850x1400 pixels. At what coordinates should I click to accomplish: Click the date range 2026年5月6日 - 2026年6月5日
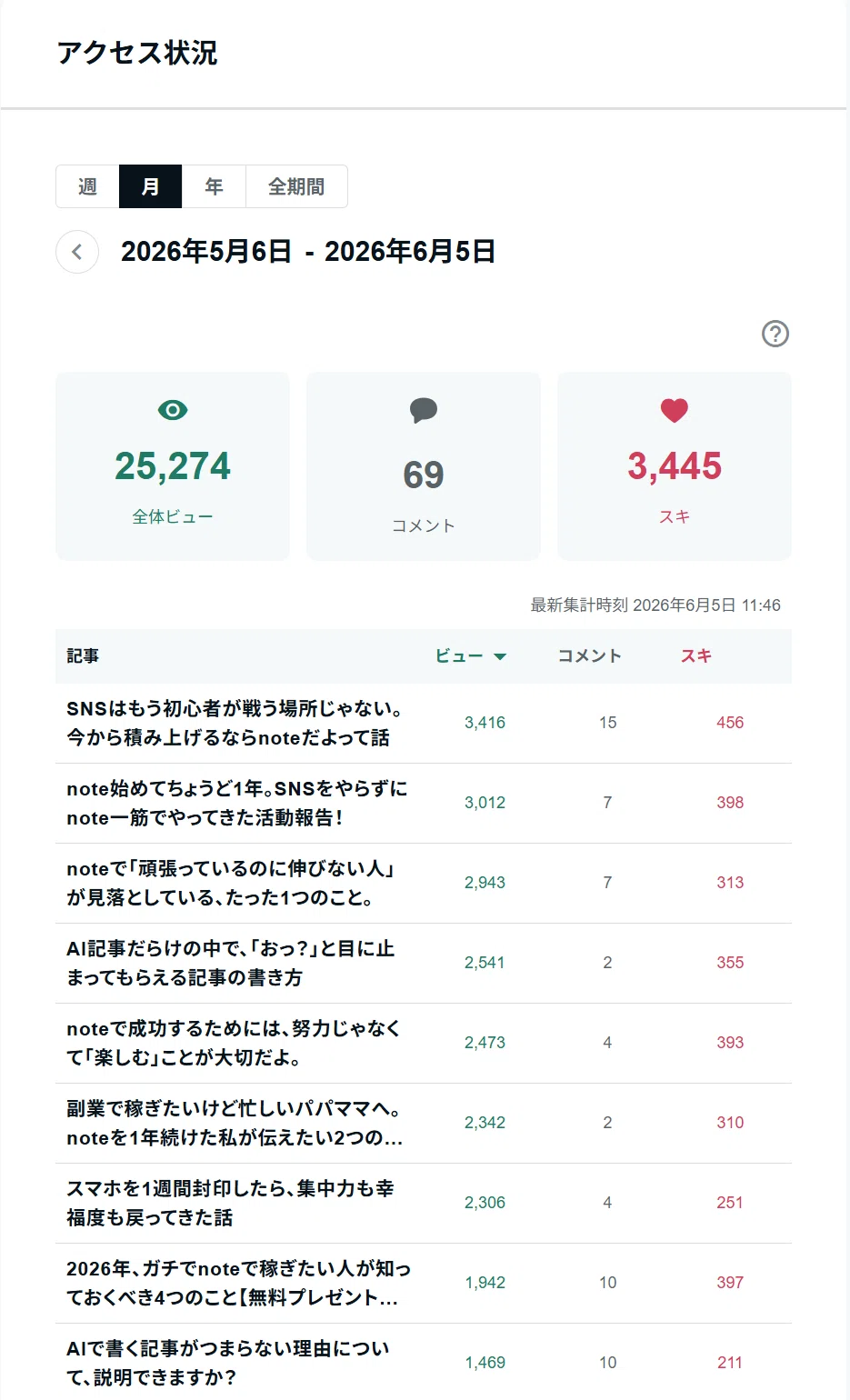coord(308,252)
